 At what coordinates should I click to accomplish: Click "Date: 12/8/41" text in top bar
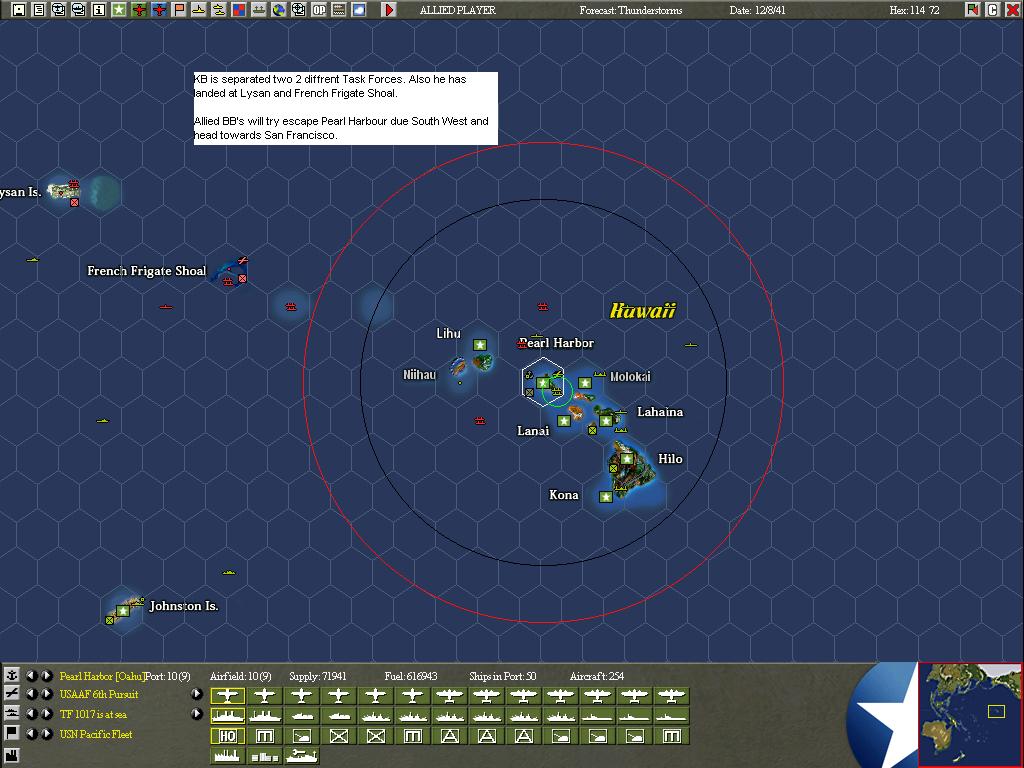coord(758,10)
